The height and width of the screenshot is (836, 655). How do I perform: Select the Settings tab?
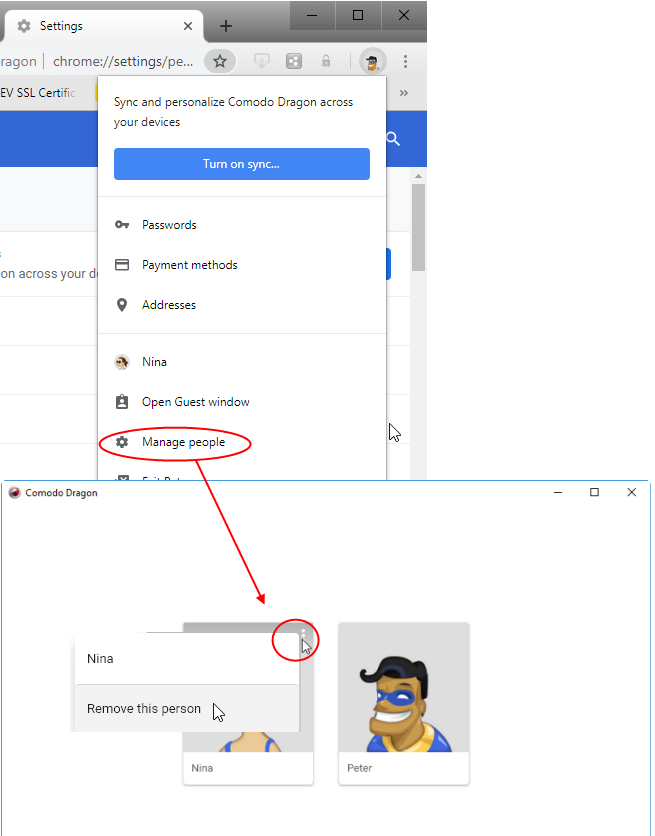click(103, 26)
